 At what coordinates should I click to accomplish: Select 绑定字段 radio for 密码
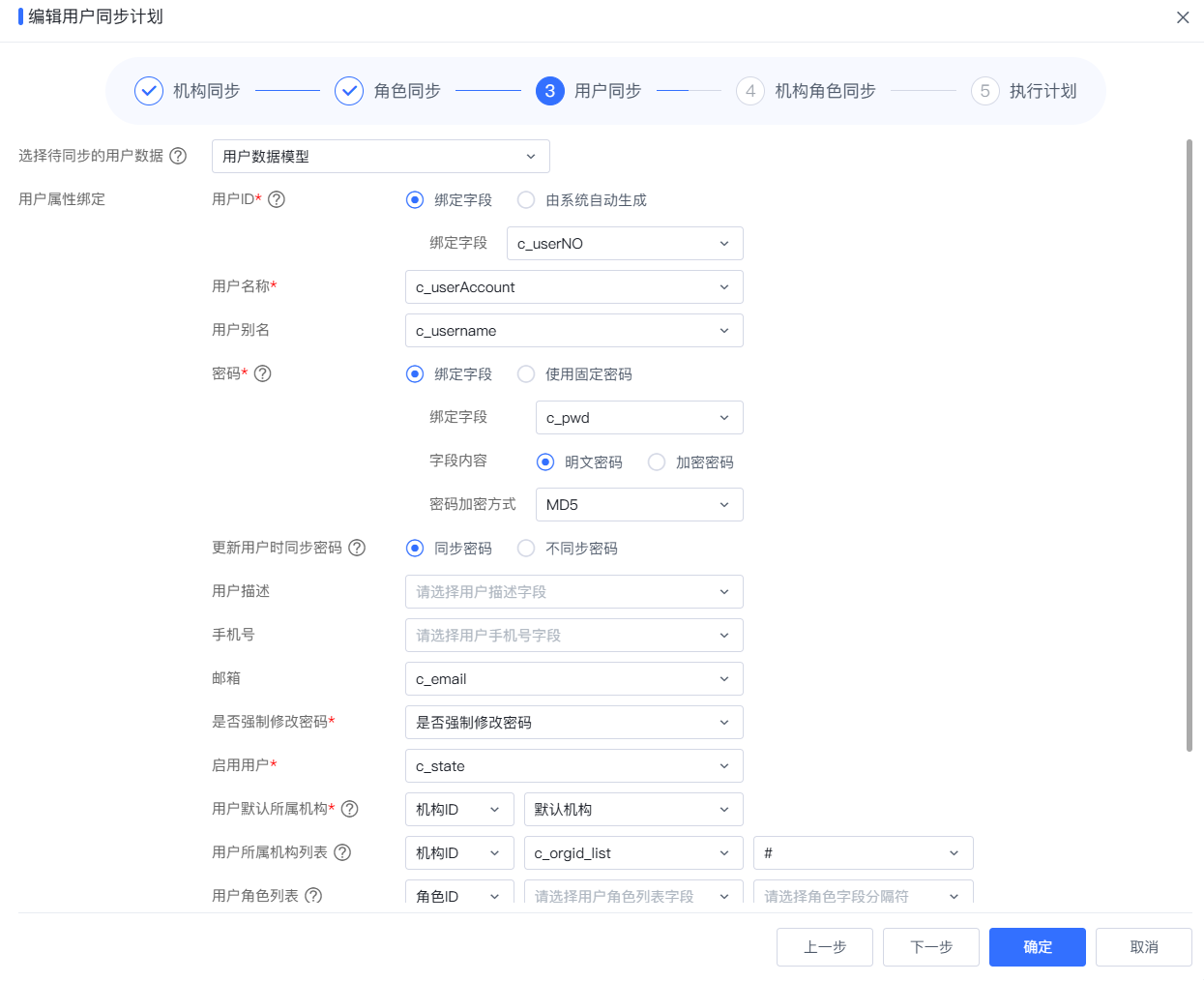(x=415, y=374)
